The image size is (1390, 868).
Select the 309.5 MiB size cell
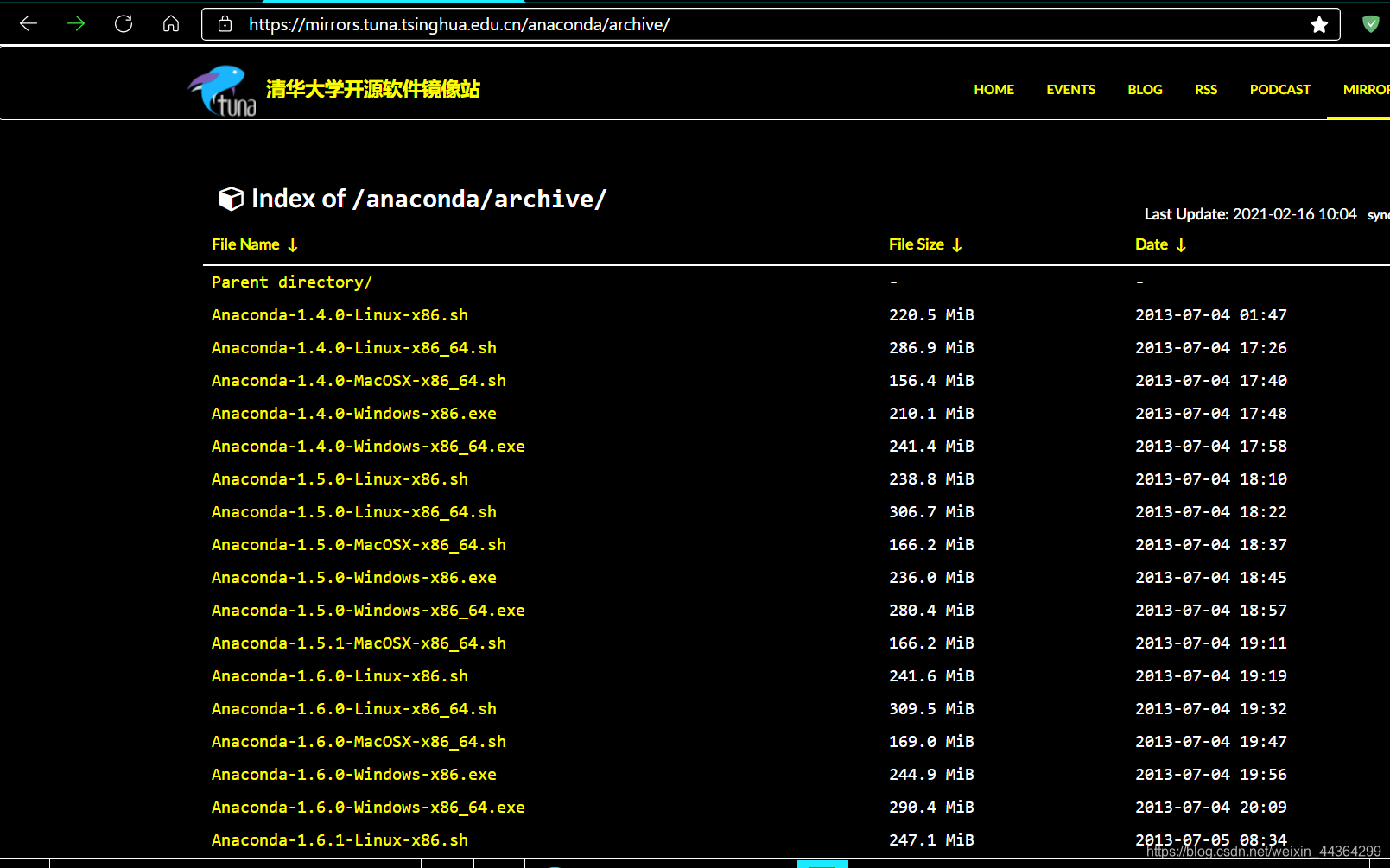[931, 709]
